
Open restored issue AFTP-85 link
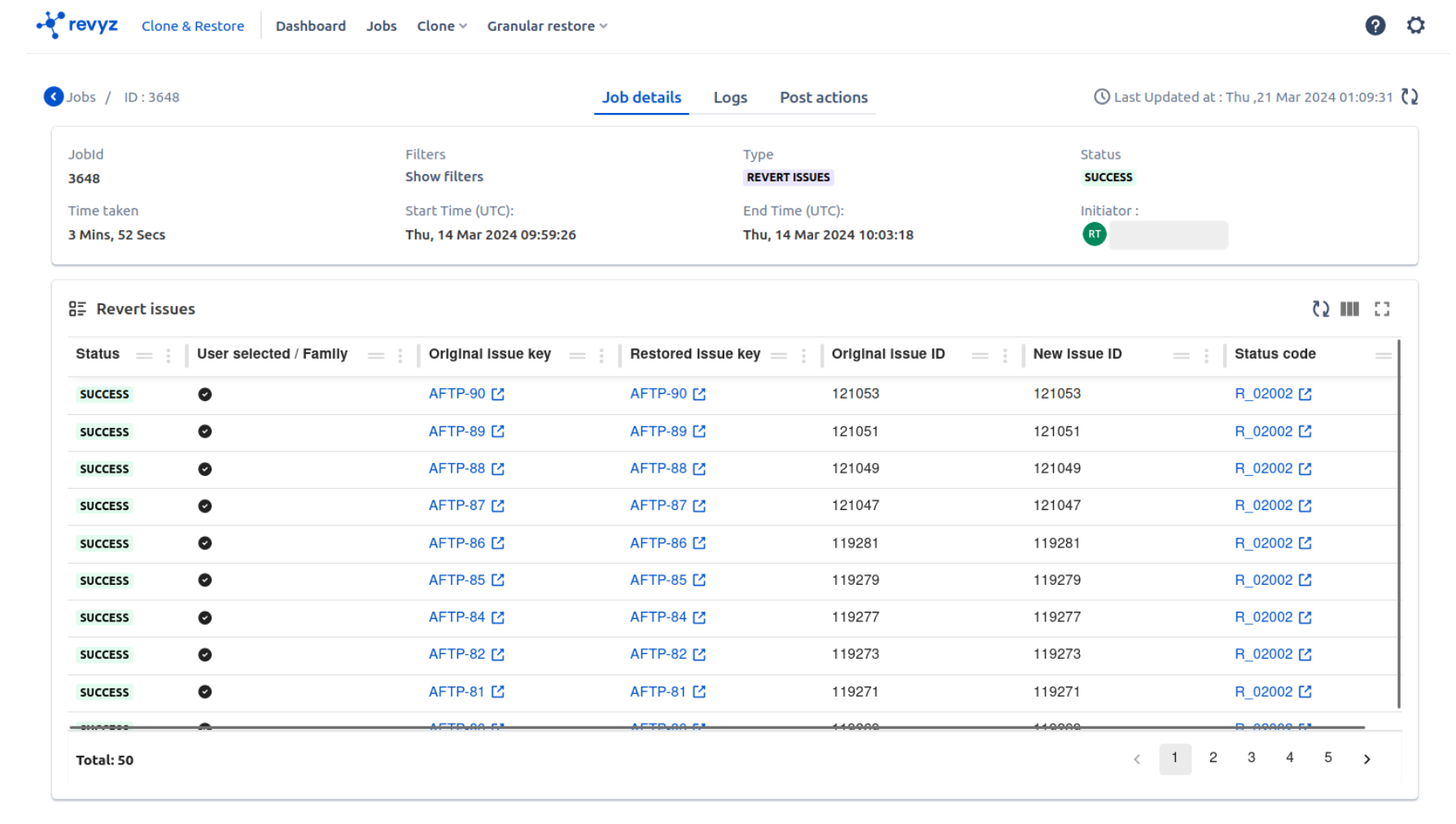click(658, 581)
